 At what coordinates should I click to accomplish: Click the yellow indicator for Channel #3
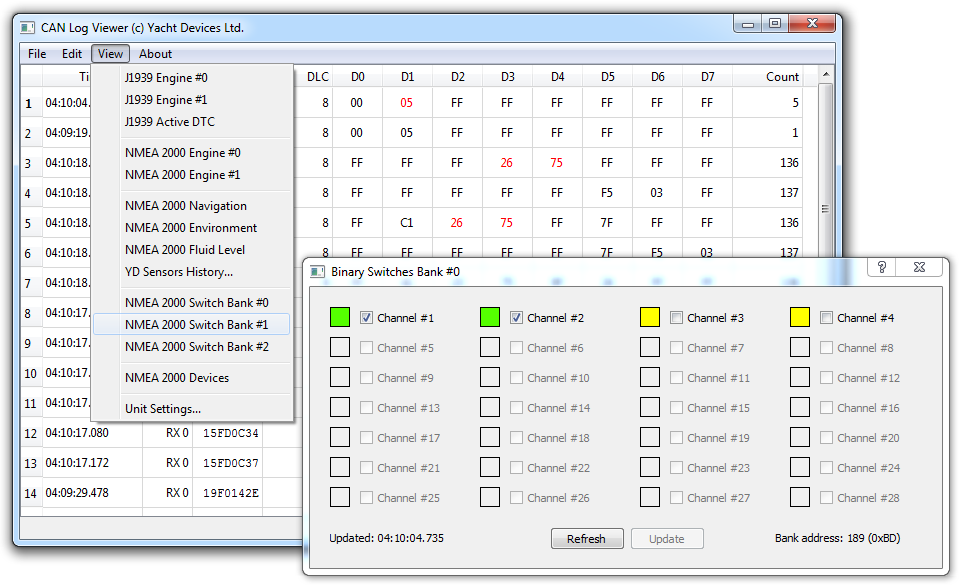[650, 317]
